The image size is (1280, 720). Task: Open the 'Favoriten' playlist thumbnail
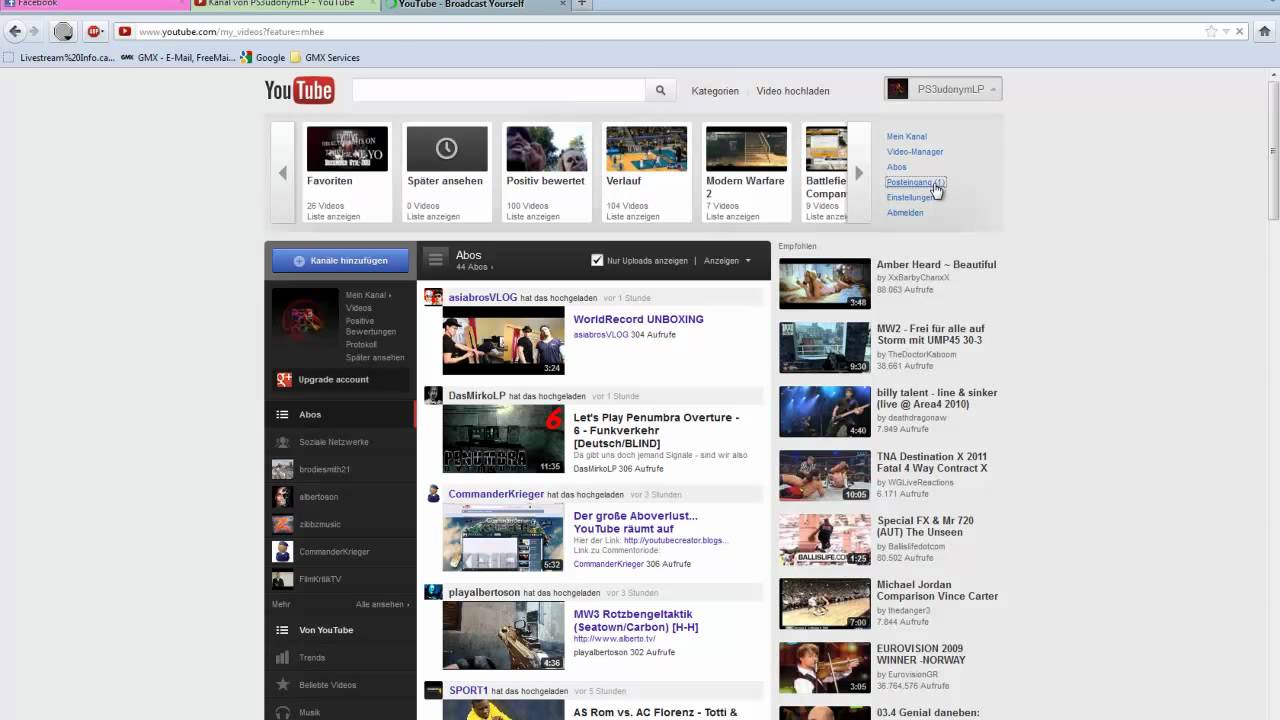347,149
